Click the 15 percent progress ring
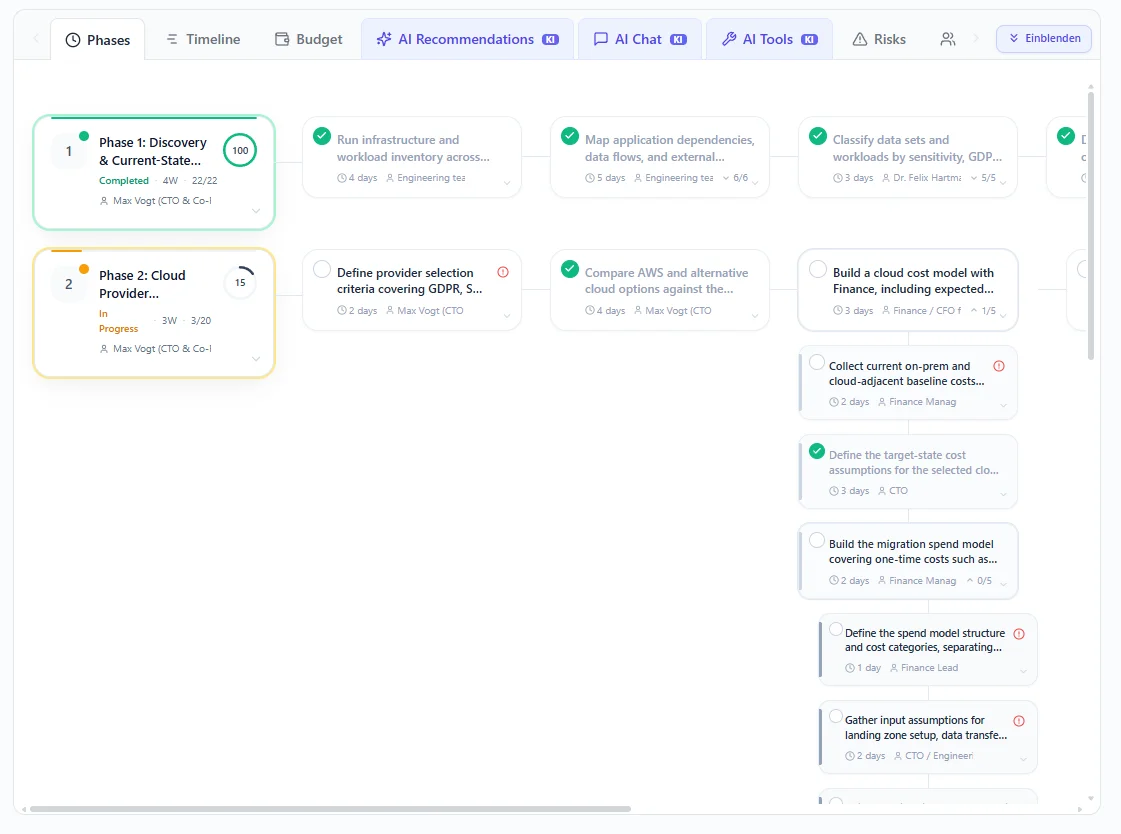The height and width of the screenshot is (834, 1121). pyautogui.click(x=240, y=283)
